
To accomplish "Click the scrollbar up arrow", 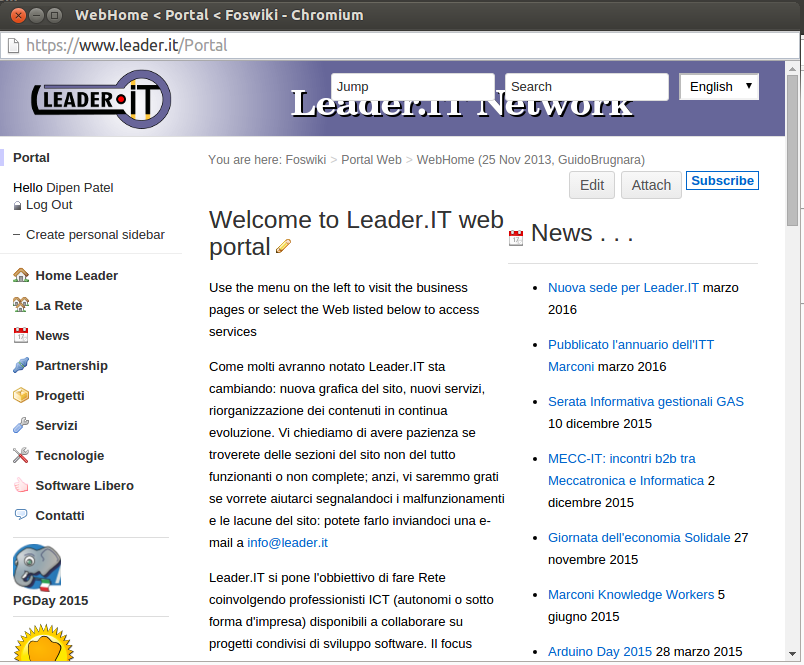I will [793, 69].
